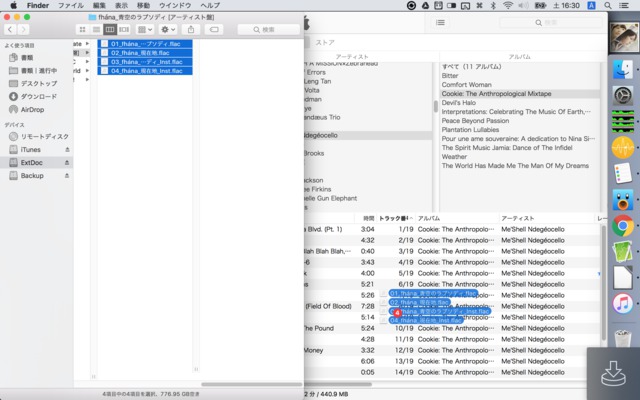Eject the Backup volume

click(x=68, y=175)
